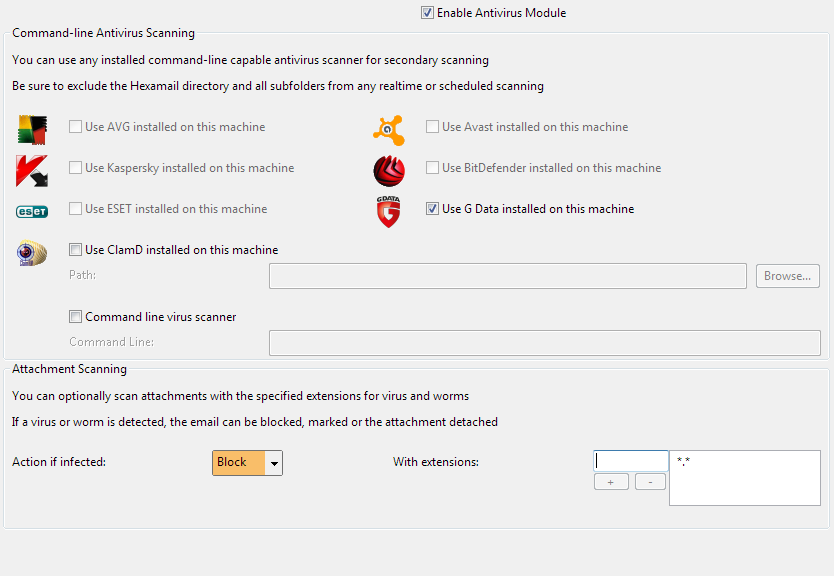This screenshot has width=834, height=576.
Task: Click the Kaspersky logo icon
Action: tap(31, 171)
